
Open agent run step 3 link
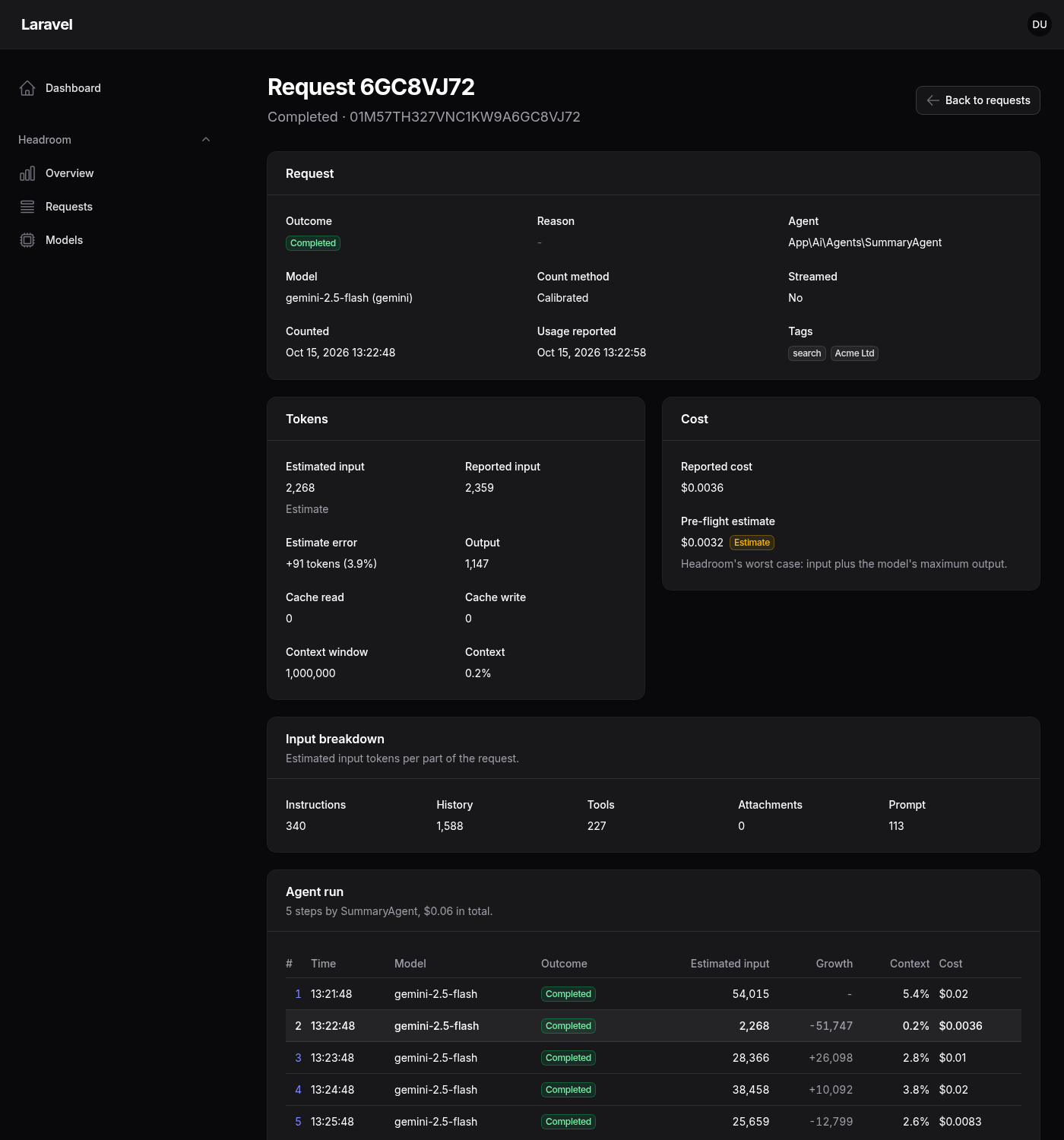pyautogui.click(x=298, y=1058)
